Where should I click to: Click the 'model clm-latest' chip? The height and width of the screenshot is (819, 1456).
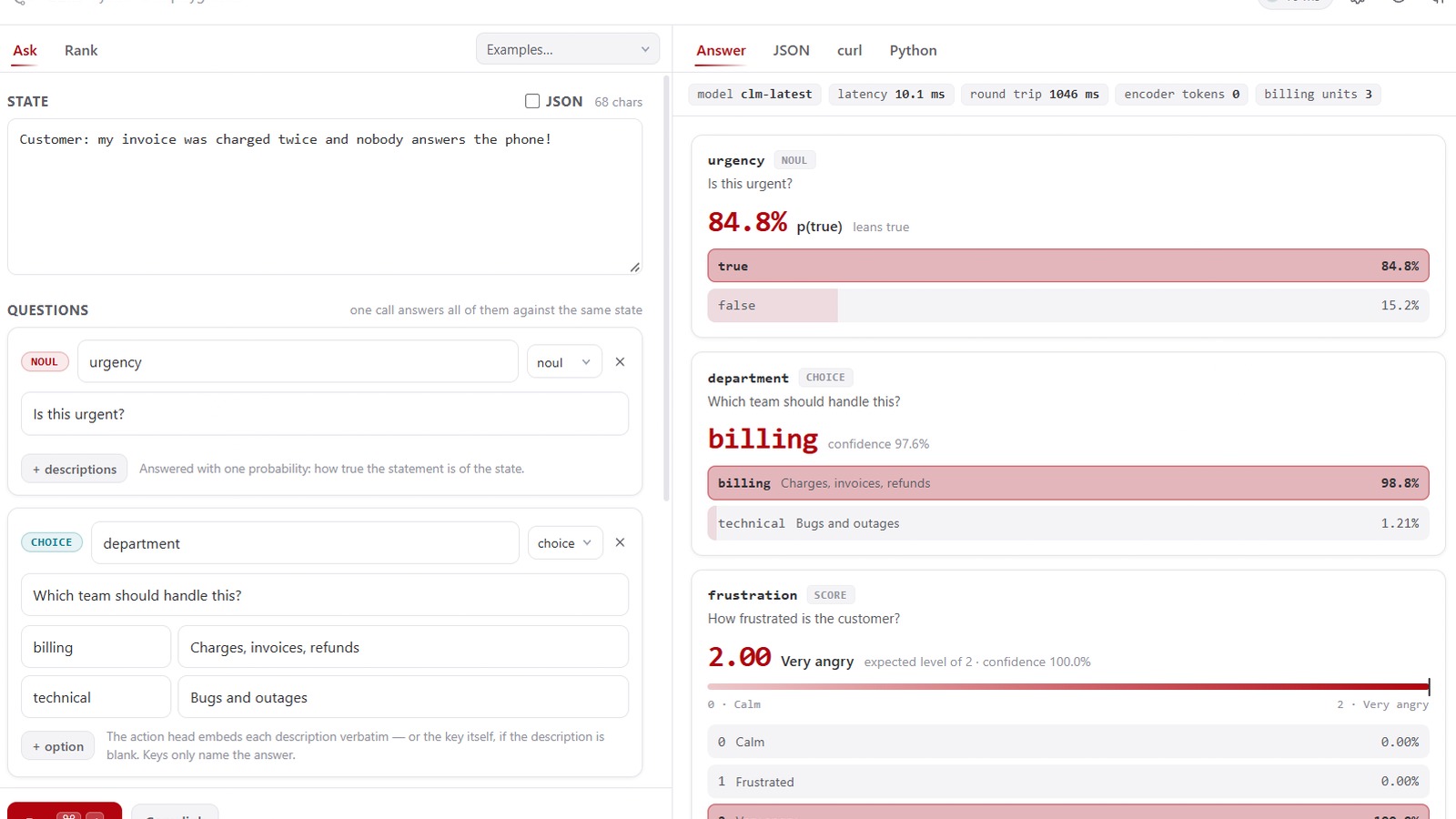(x=754, y=94)
